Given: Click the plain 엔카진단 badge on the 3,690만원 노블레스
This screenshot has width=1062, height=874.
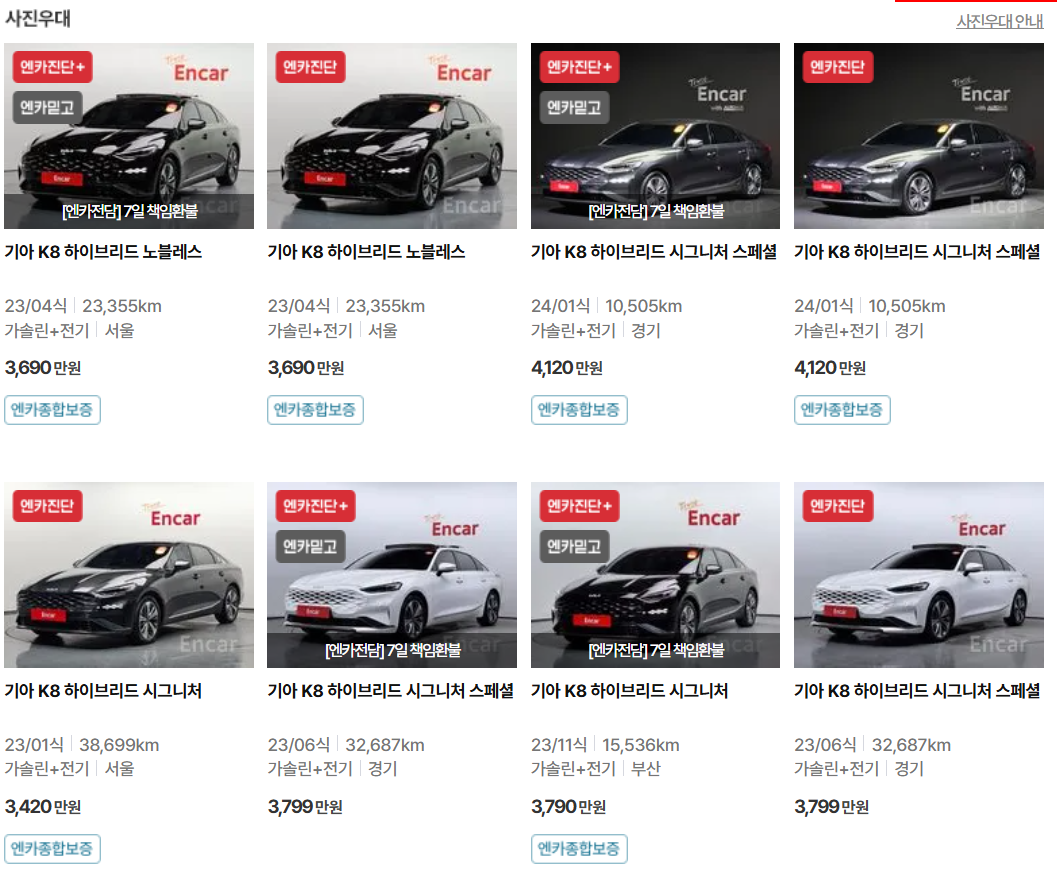Looking at the screenshot, I should click(310, 67).
